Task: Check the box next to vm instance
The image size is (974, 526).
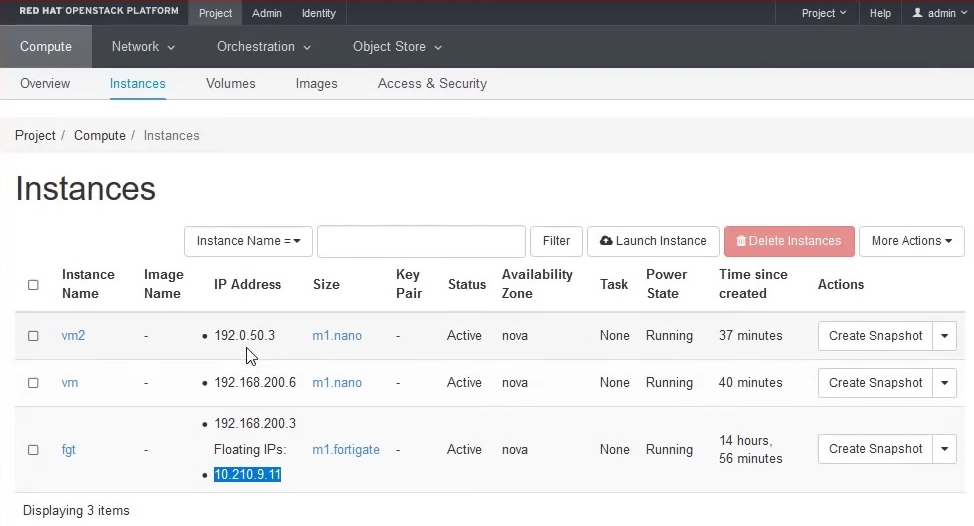Action: tap(33, 383)
